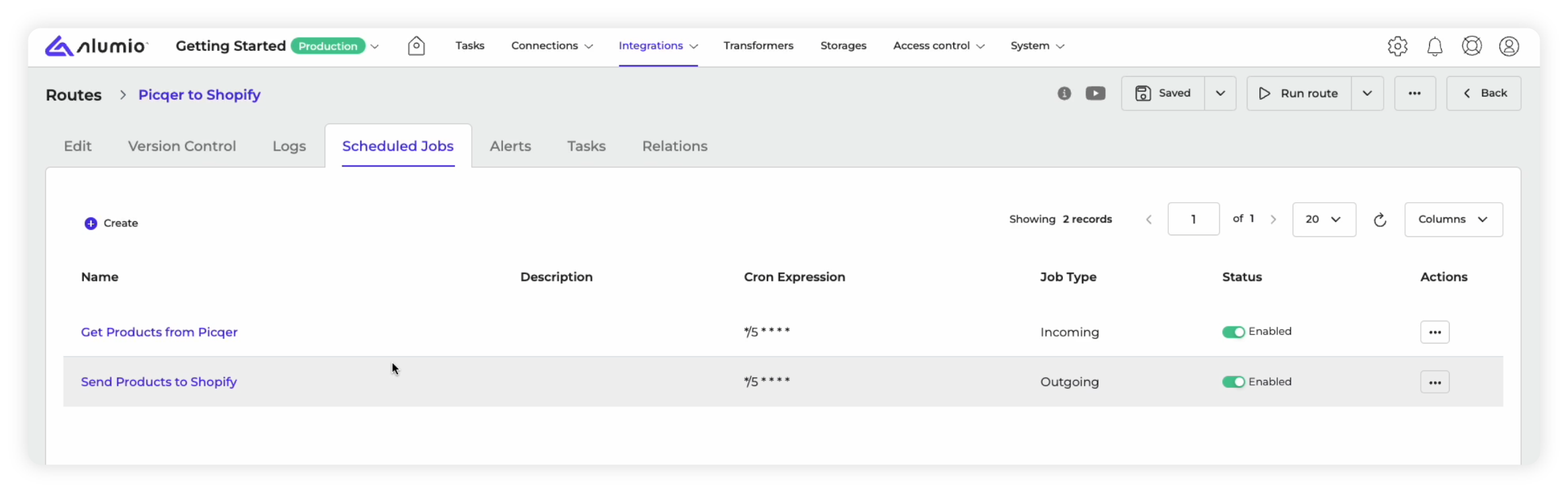
Task: Open the user account icon
Action: (1509, 46)
